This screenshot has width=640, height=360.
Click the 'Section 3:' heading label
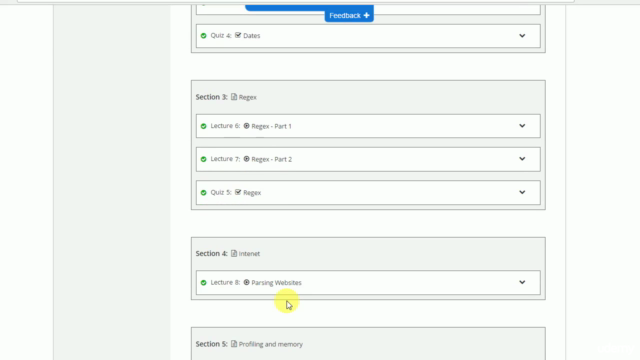click(x=211, y=97)
